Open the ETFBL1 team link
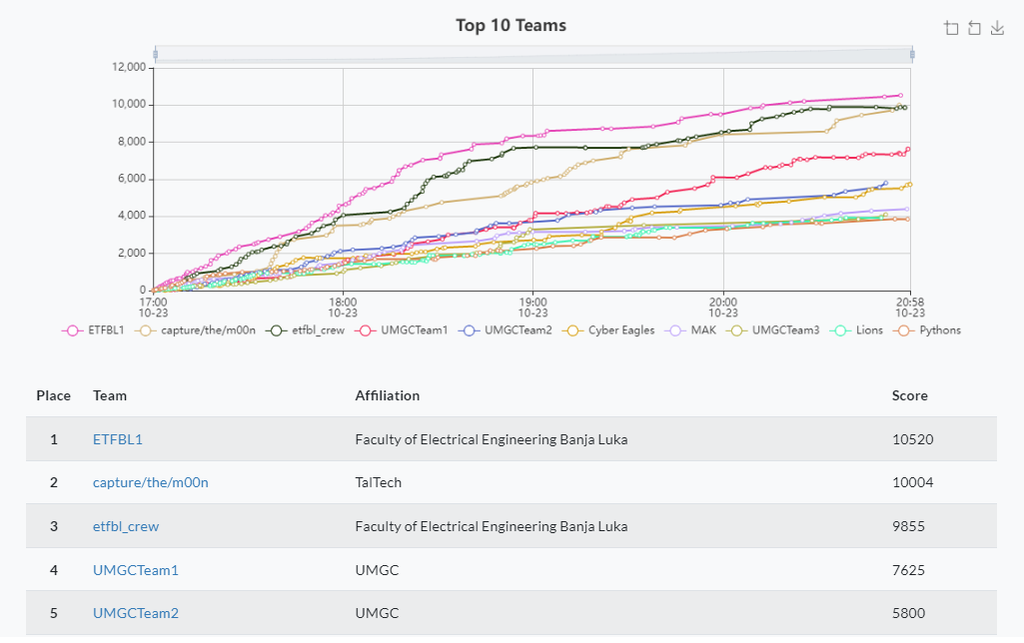1024x643 pixels. coord(118,439)
